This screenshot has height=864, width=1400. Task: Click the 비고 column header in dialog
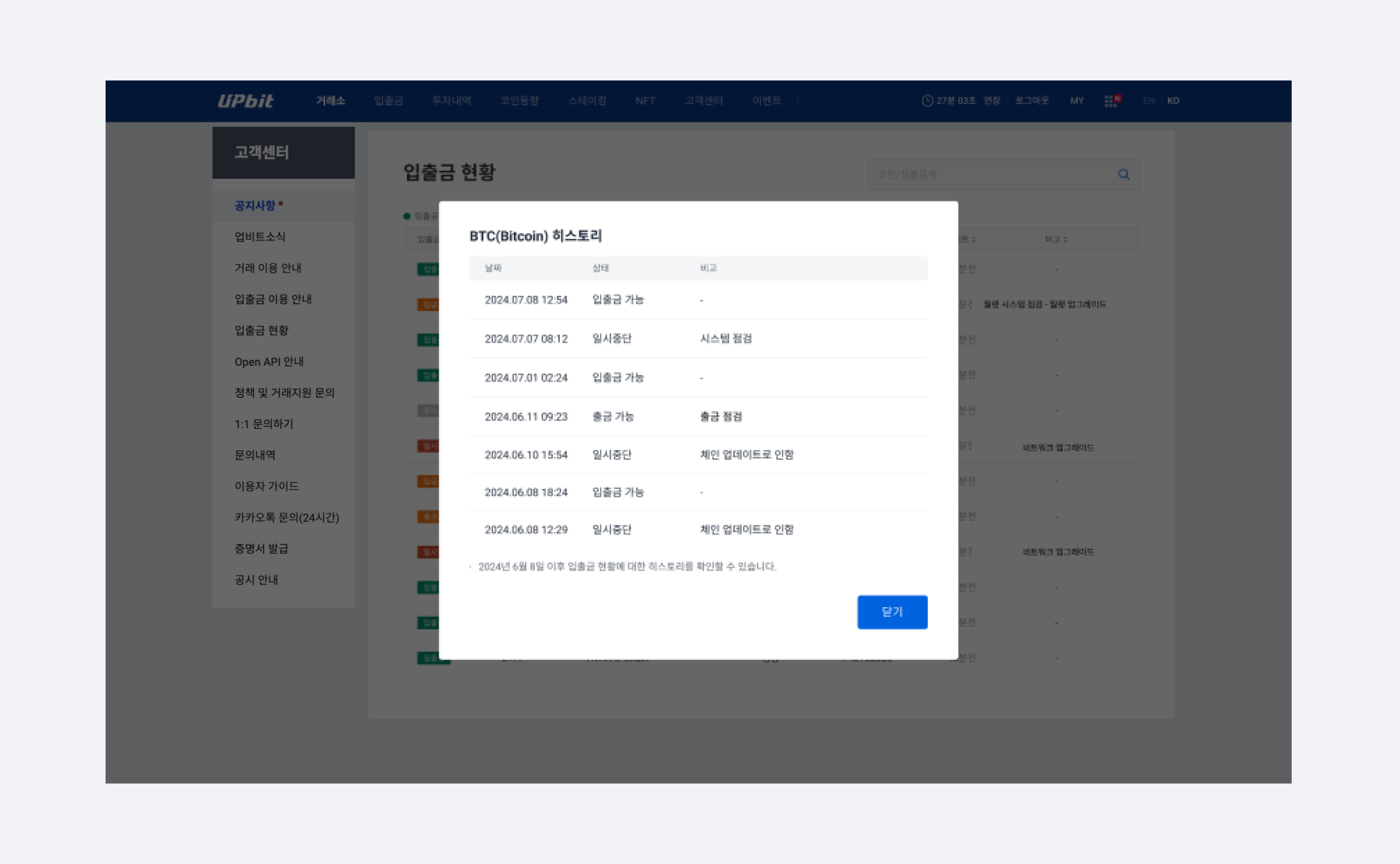coord(708,268)
